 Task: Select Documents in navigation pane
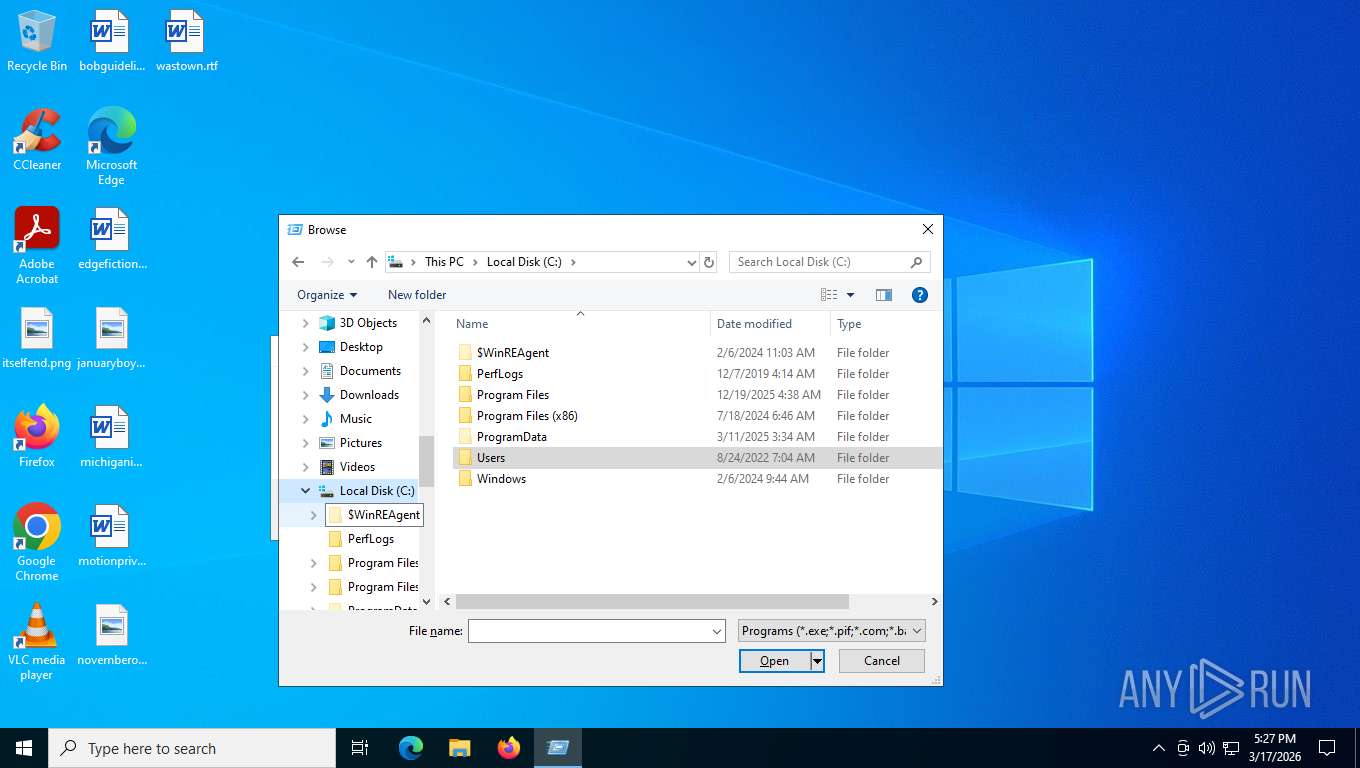[x=370, y=371]
